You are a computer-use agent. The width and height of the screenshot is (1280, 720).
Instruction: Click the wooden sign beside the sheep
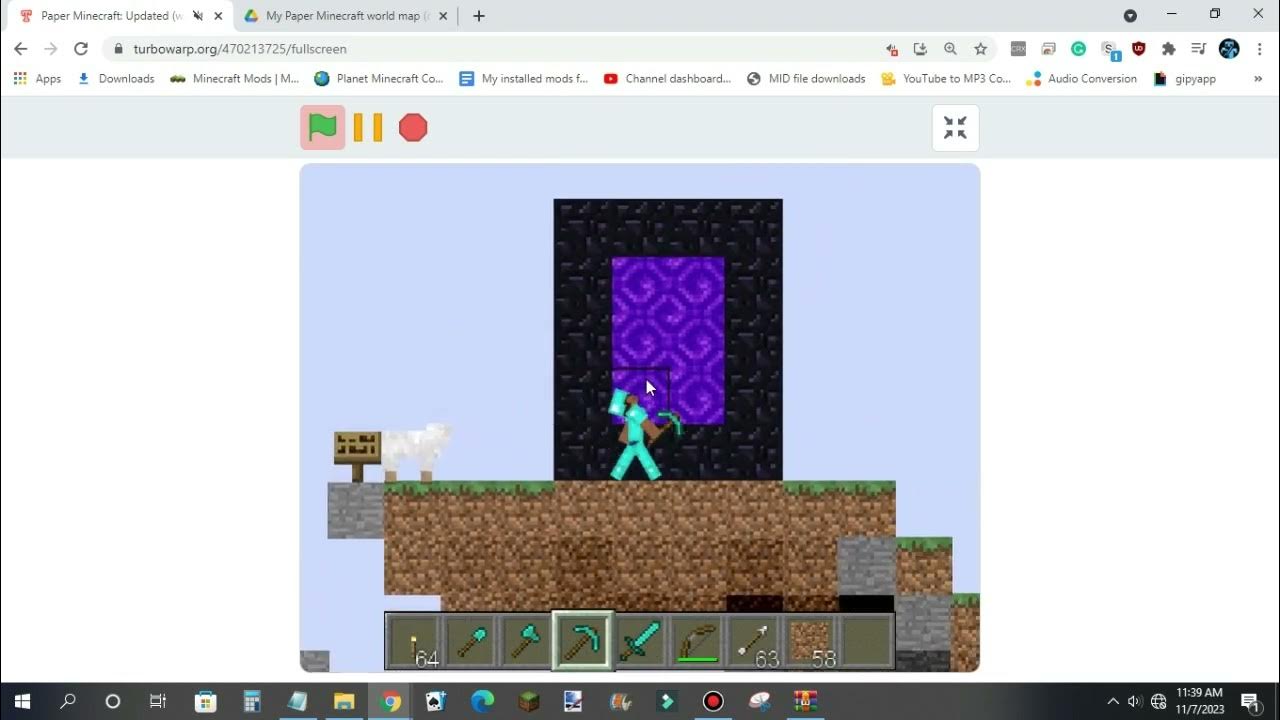pos(356,456)
